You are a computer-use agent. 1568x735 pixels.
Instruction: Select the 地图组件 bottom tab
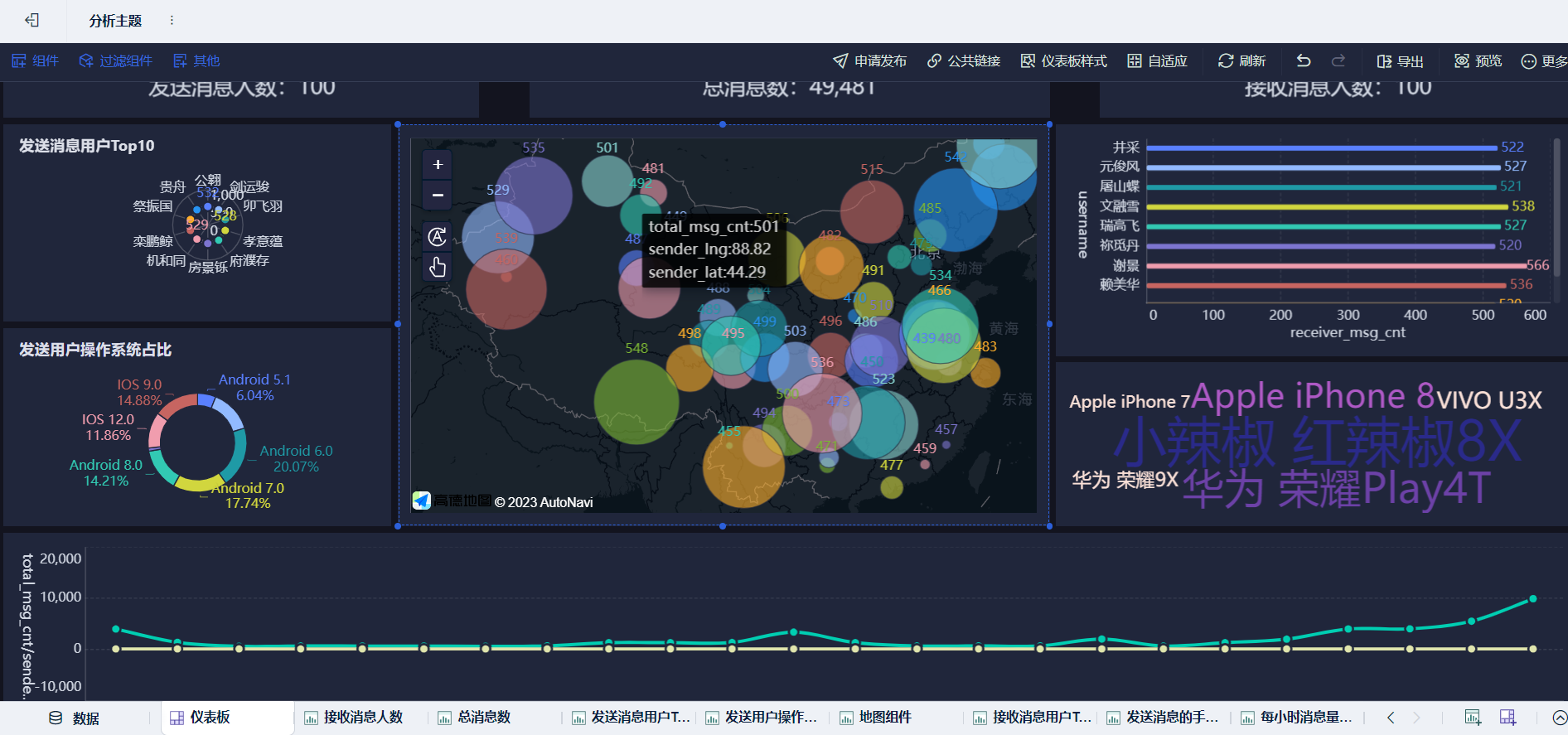pyautogui.click(x=875, y=718)
